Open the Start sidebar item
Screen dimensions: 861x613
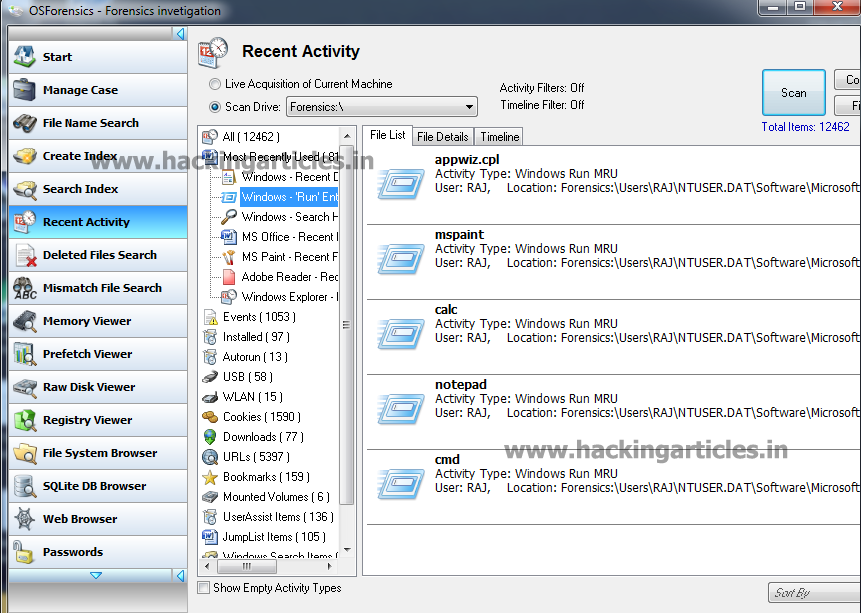point(98,57)
